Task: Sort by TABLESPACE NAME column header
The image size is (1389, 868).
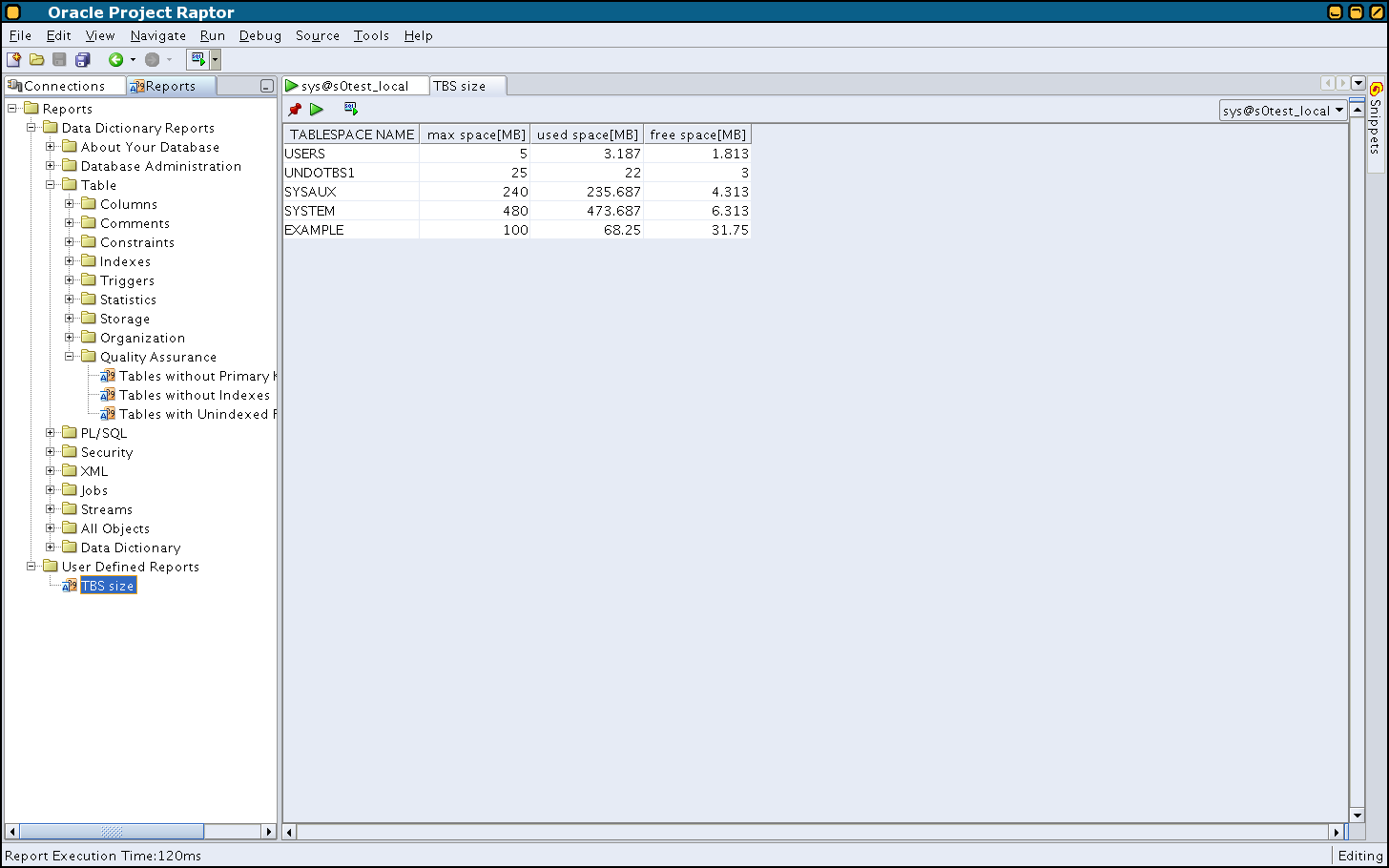Action: [352, 134]
